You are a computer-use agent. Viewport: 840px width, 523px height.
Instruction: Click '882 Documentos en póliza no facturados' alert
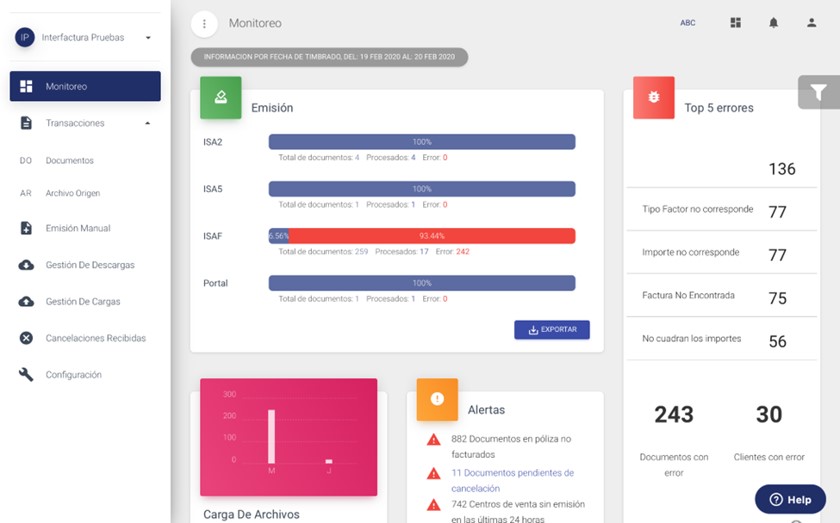(511, 446)
